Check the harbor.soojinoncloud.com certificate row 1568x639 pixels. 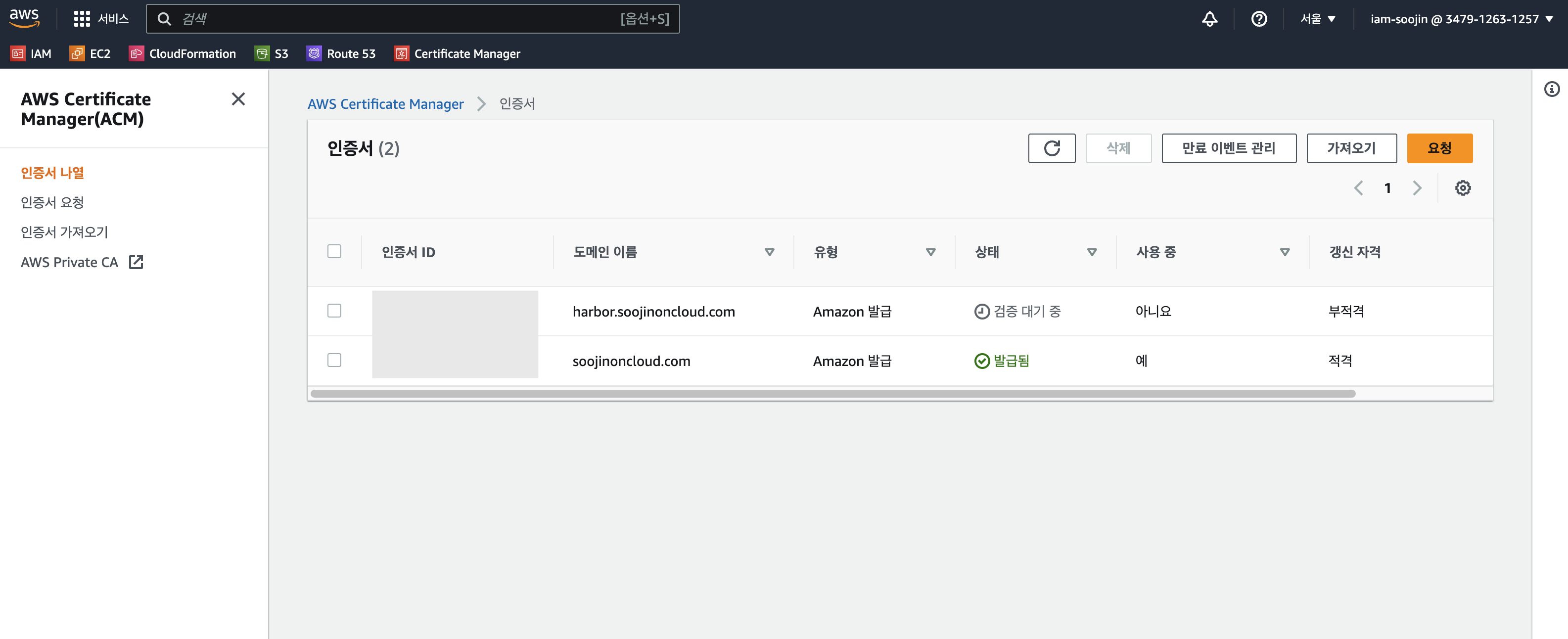pyautogui.click(x=334, y=311)
